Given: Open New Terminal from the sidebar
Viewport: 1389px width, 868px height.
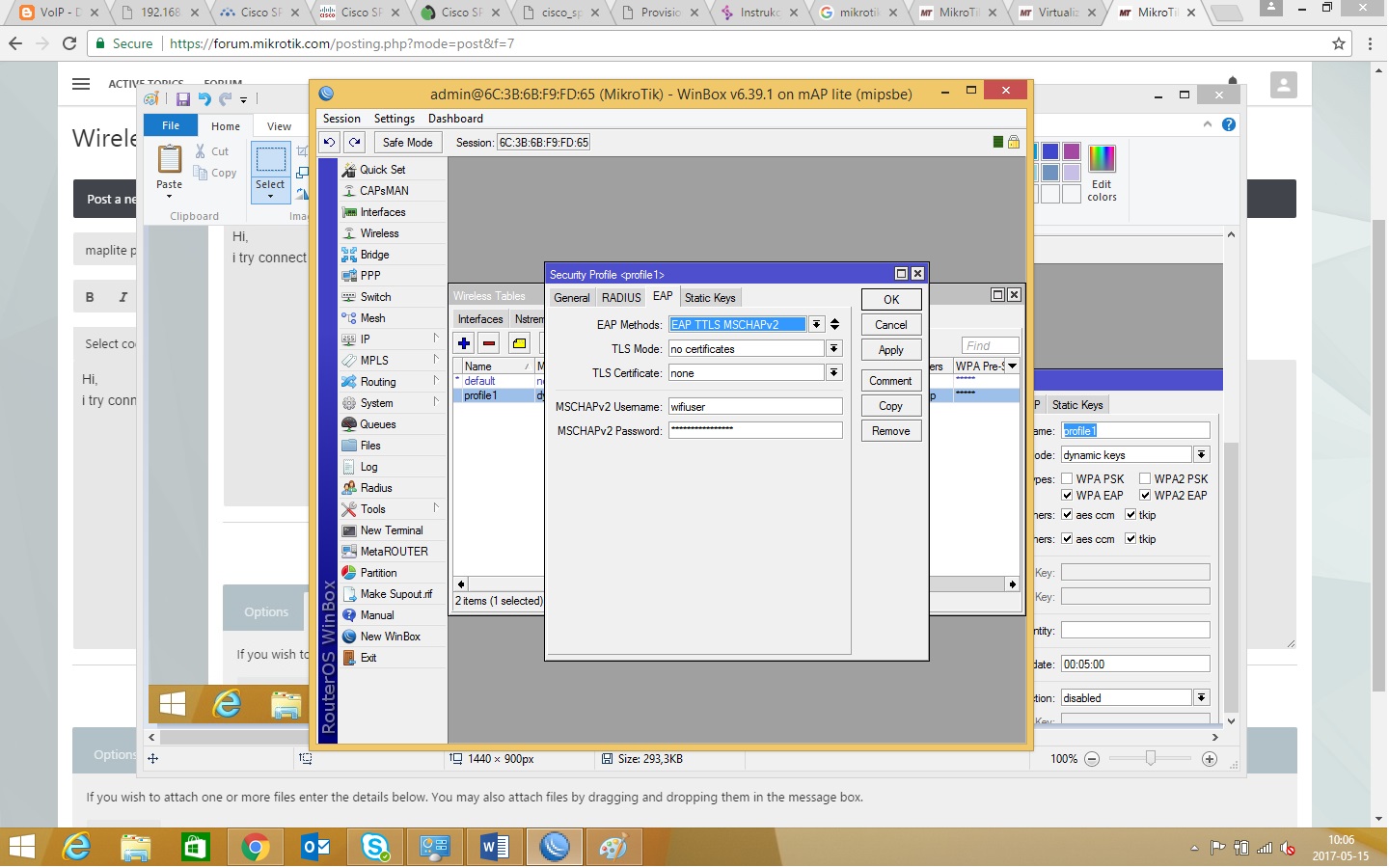Looking at the screenshot, I should click(x=391, y=530).
